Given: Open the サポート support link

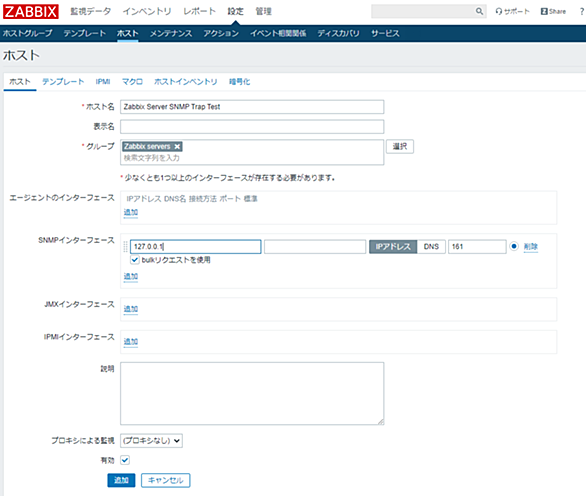Looking at the screenshot, I should click(512, 12).
